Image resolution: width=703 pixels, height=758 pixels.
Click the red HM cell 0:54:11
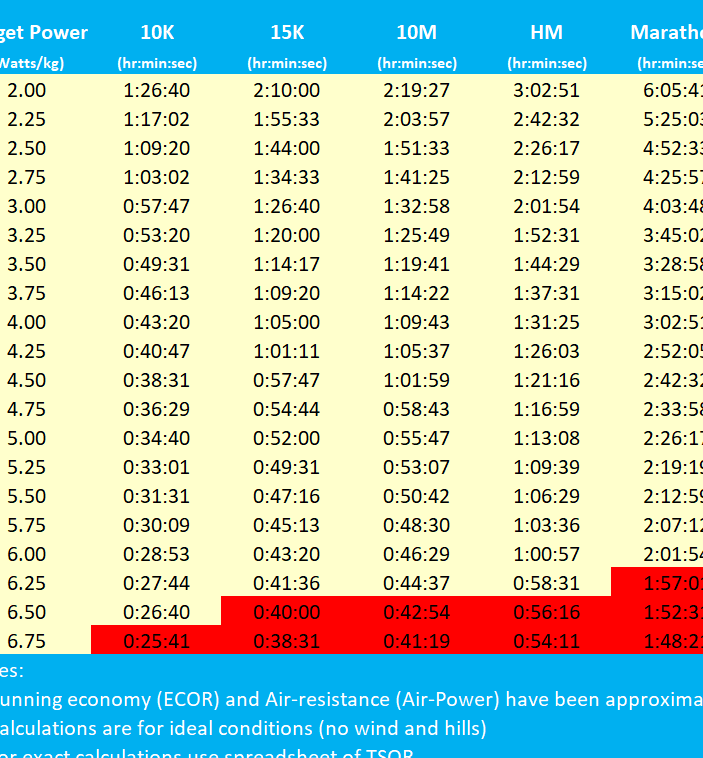[547, 641]
